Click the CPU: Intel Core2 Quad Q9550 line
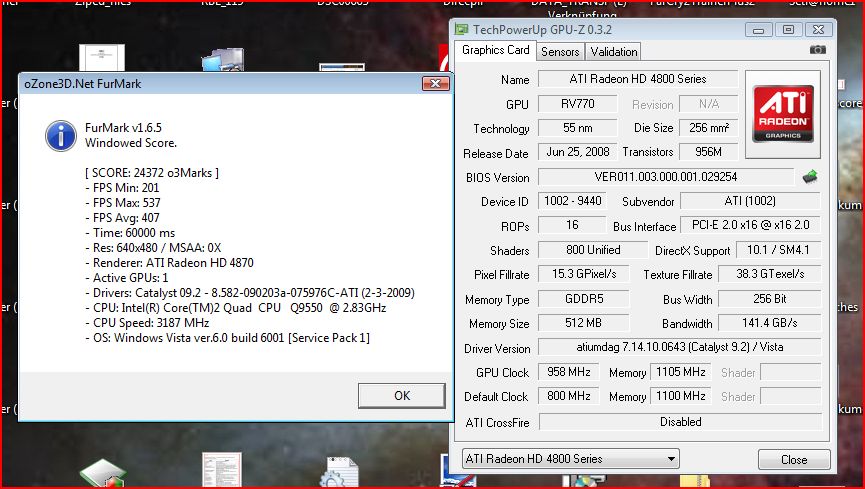 tap(236, 307)
